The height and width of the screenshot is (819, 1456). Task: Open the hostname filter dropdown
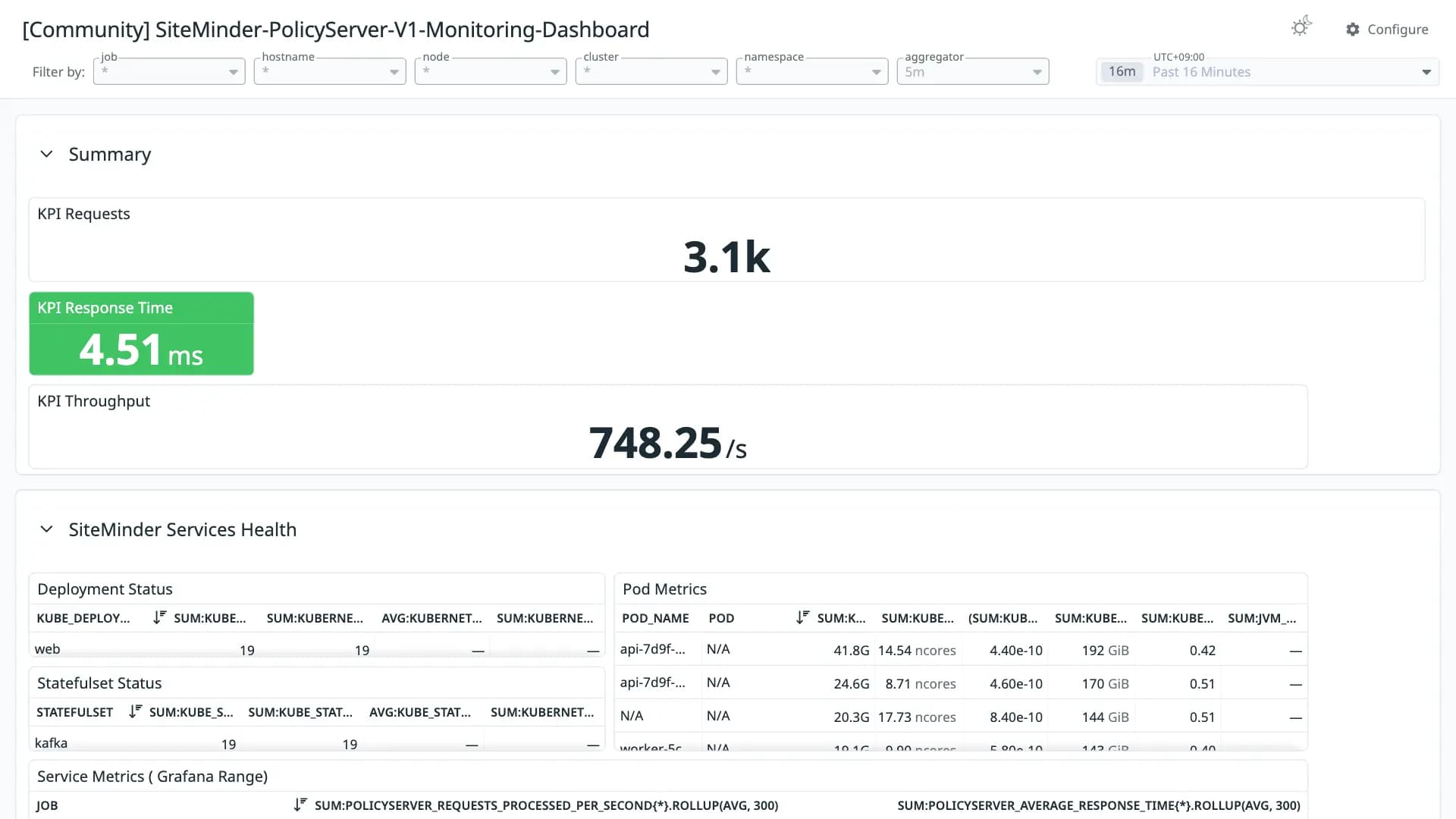330,71
